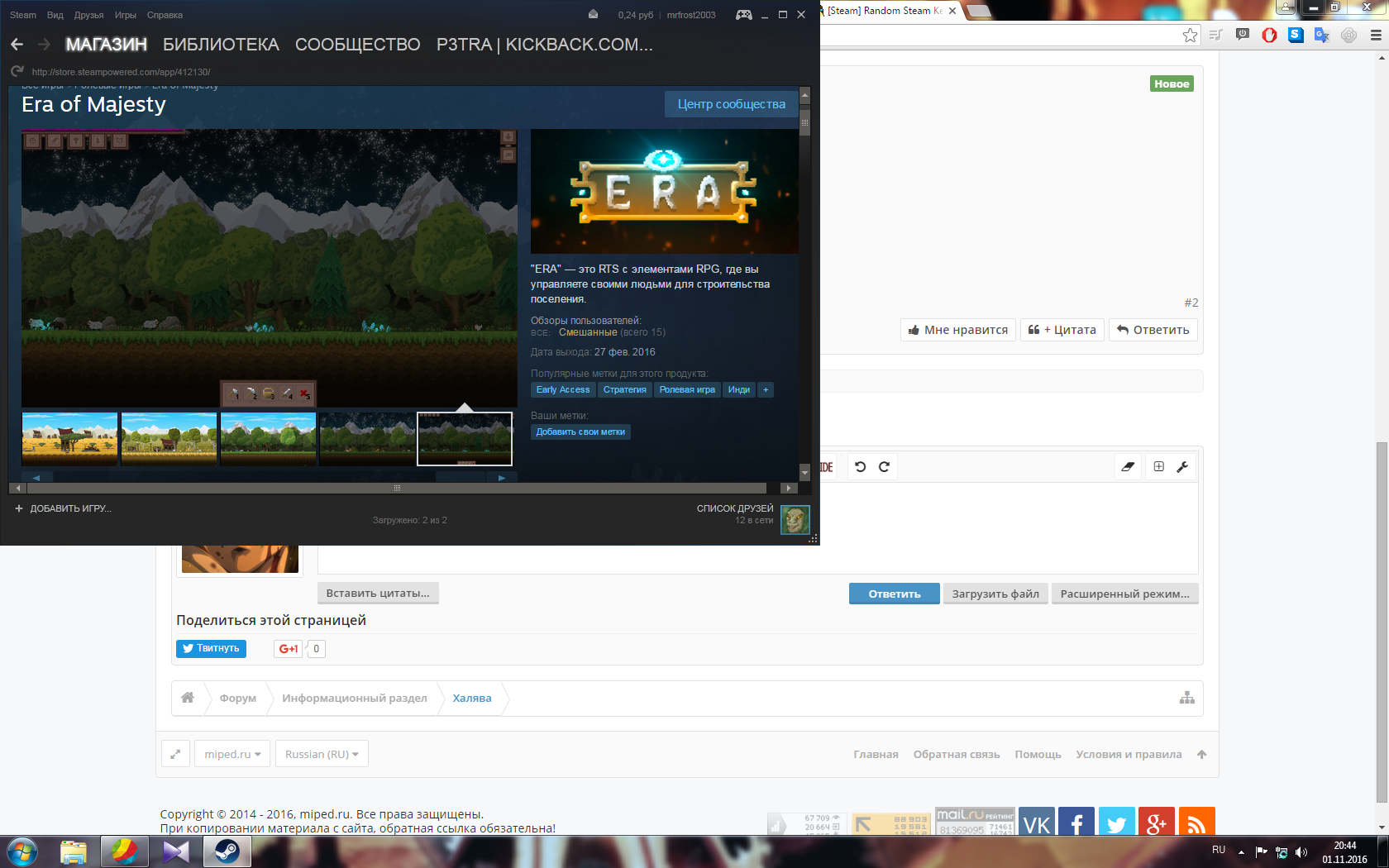
Task: Open the VK social icon
Action: [1037, 823]
